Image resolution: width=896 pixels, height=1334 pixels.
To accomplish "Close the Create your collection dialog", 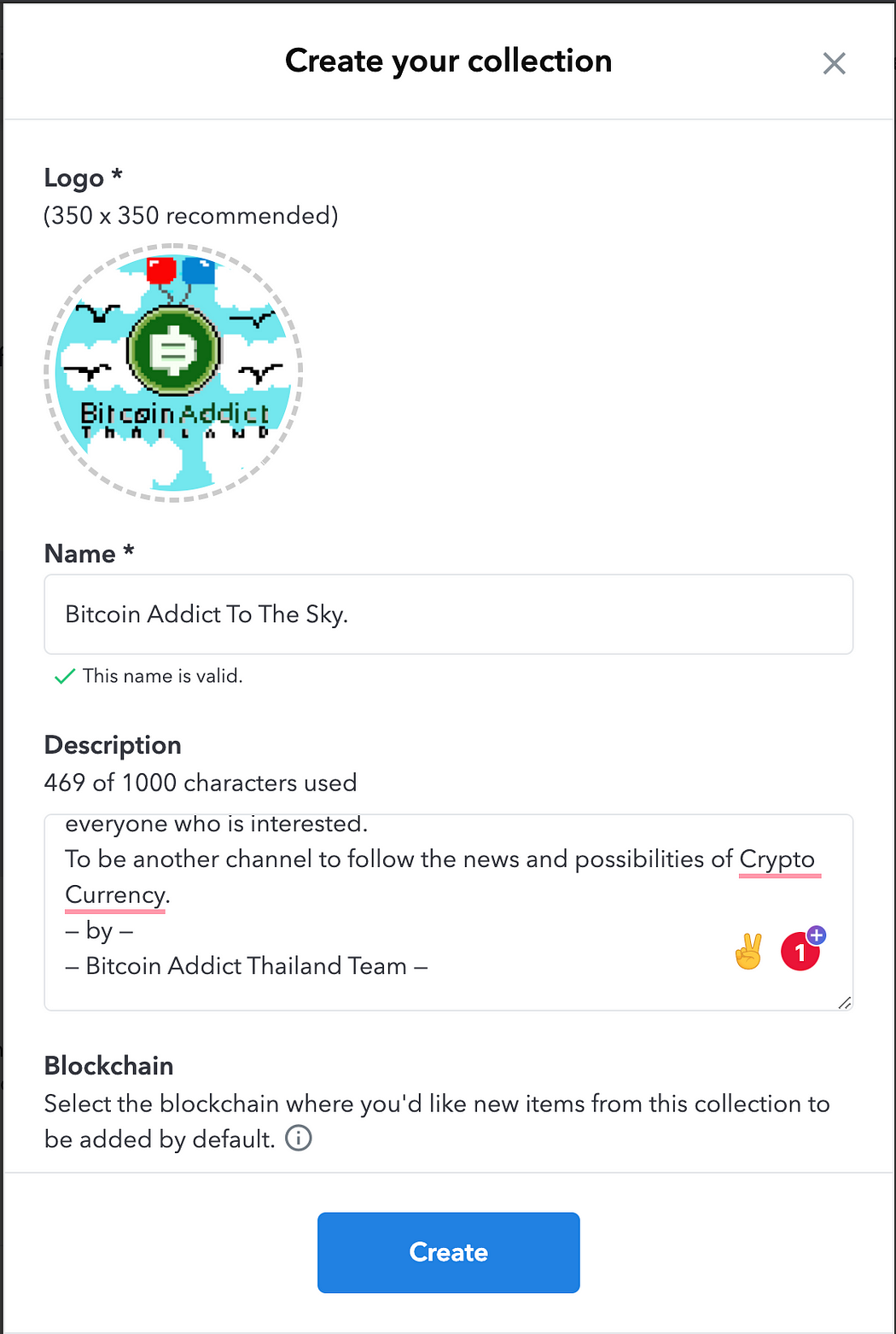I will (834, 63).
